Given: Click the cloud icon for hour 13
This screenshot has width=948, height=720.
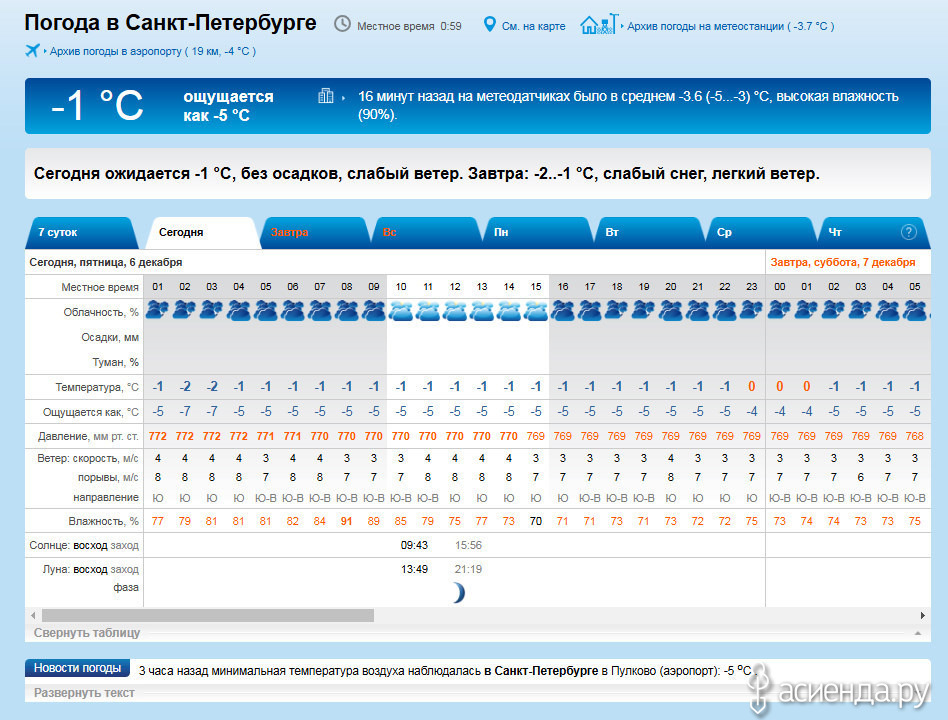Looking at the screenshot, I should click(x=482, y=311).
